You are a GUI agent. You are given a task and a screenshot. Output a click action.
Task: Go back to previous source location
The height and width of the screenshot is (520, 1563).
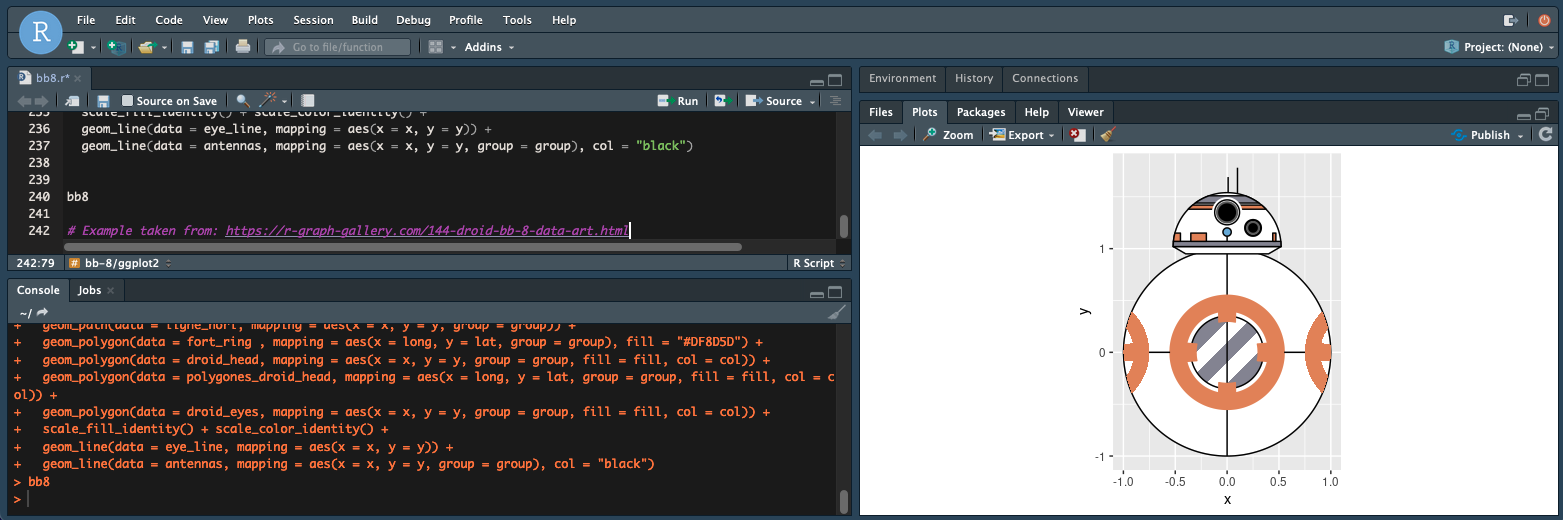pyautogui.click(x=22, y=101)
